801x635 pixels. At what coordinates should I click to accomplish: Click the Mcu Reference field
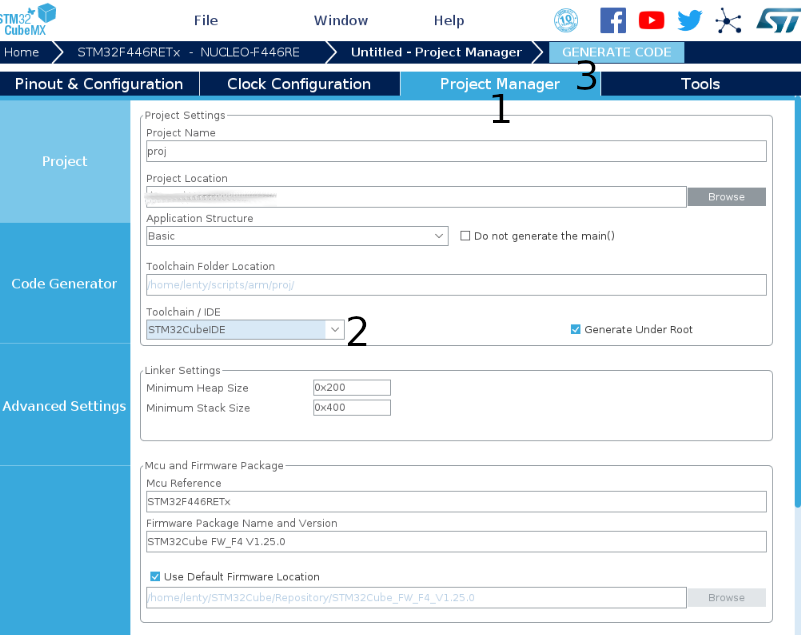tap(456, 502)
